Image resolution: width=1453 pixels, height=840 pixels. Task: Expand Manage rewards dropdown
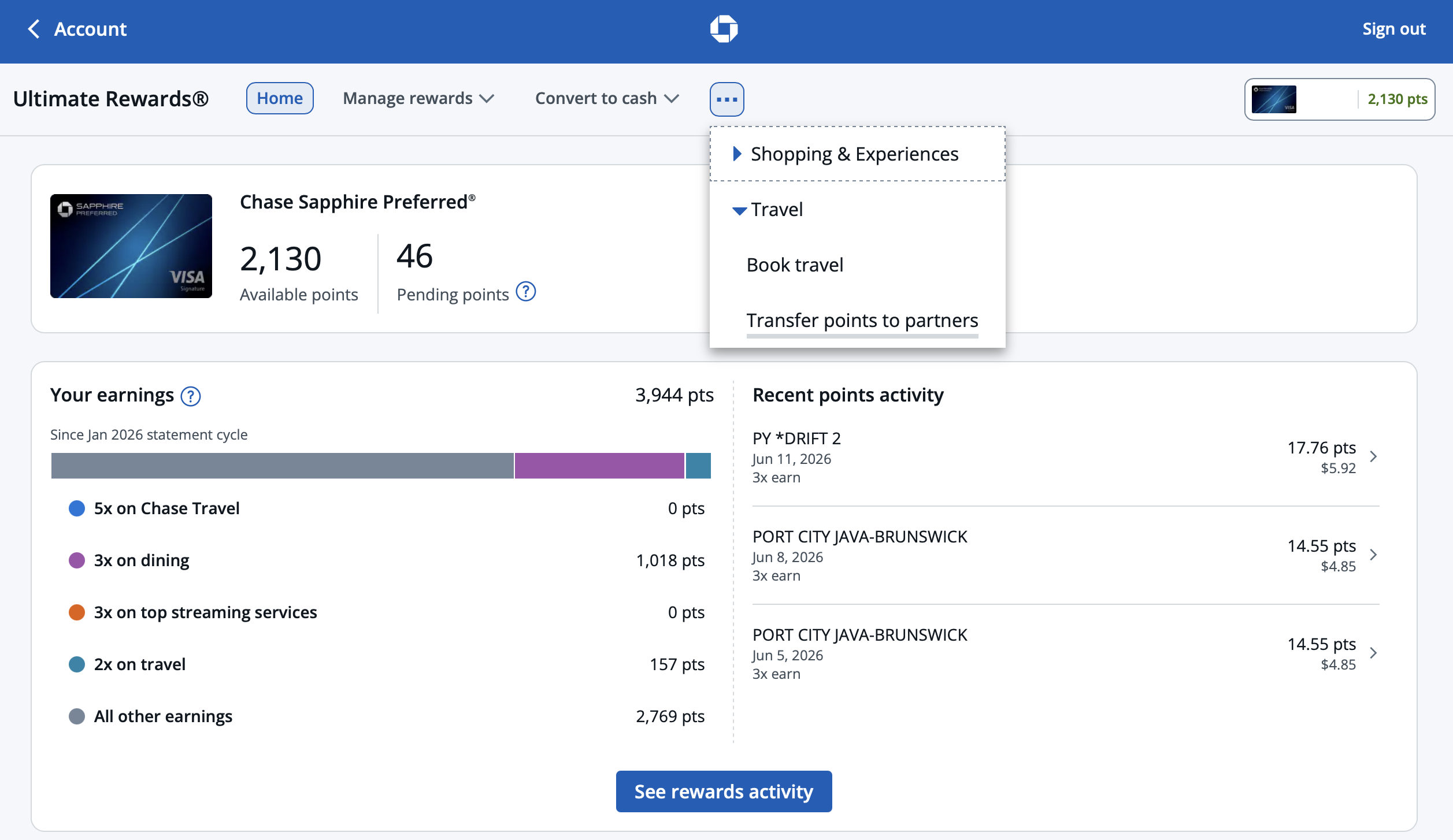coord(418,98)
